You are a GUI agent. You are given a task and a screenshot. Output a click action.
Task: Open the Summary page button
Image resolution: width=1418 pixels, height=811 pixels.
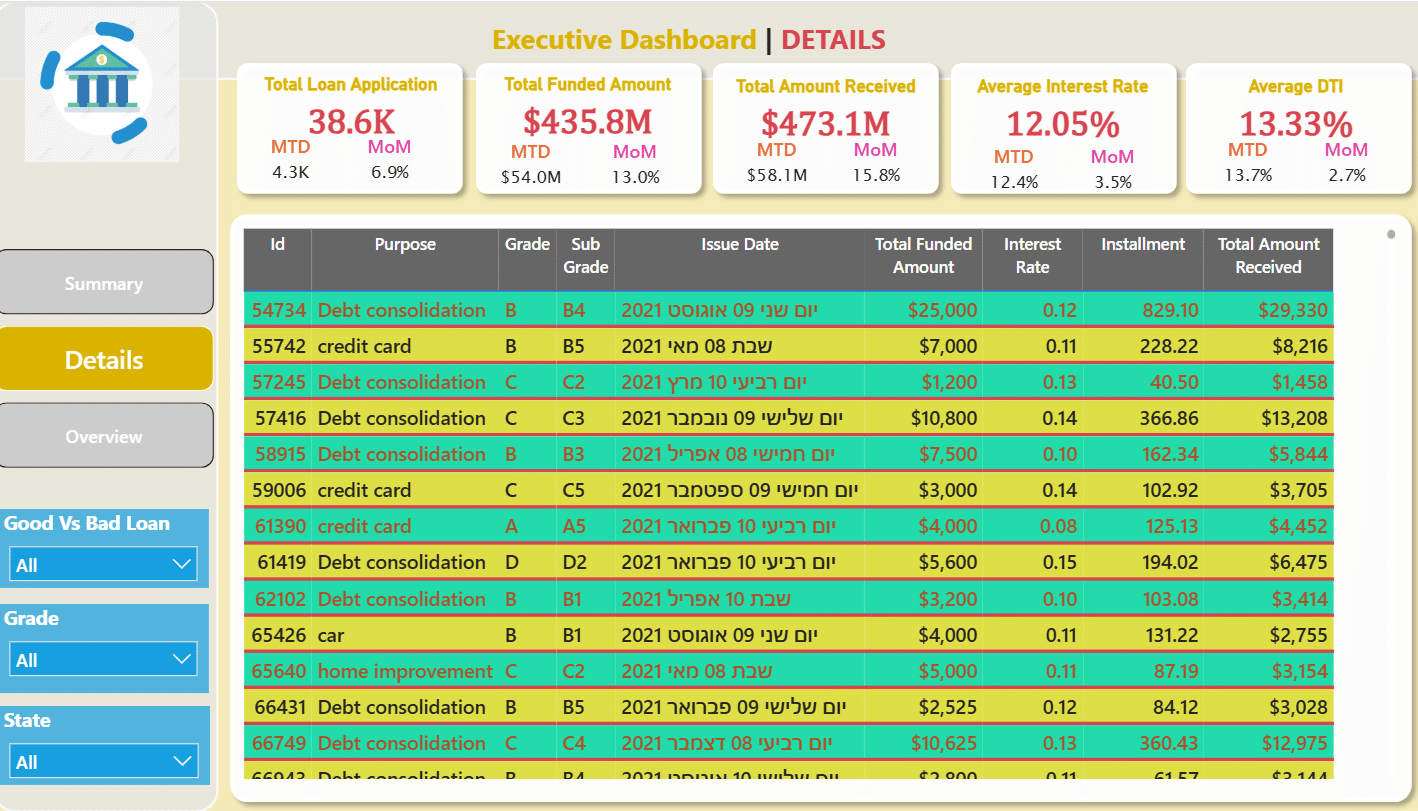click(104, 283)
